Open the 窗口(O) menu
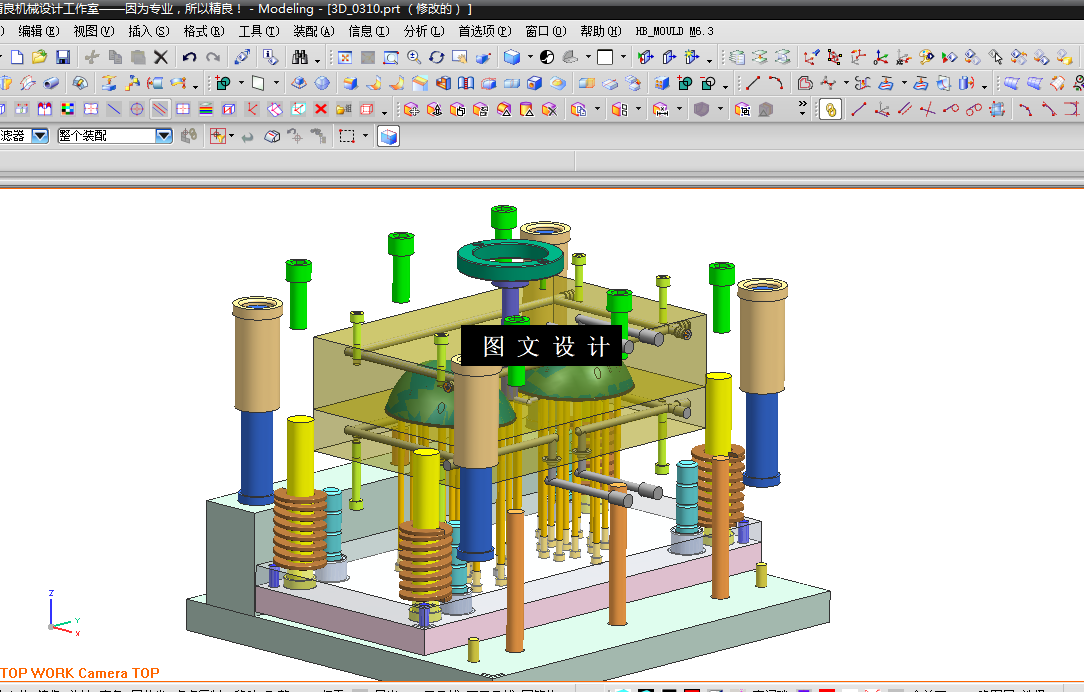The height and width of the screenshot is (692, 1084). click(546, 31)
